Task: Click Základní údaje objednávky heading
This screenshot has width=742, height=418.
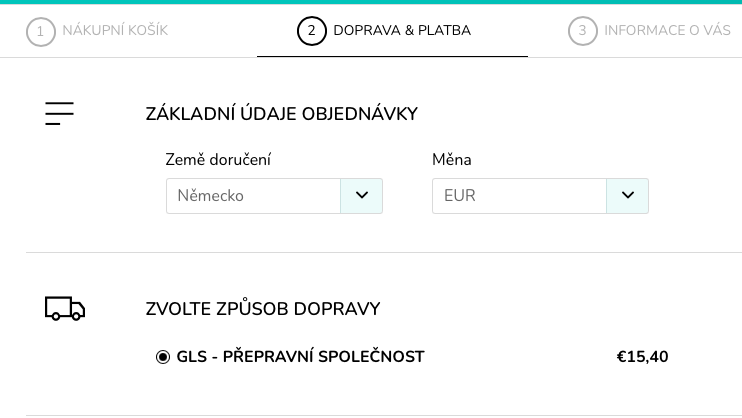Action: [281, 114]
